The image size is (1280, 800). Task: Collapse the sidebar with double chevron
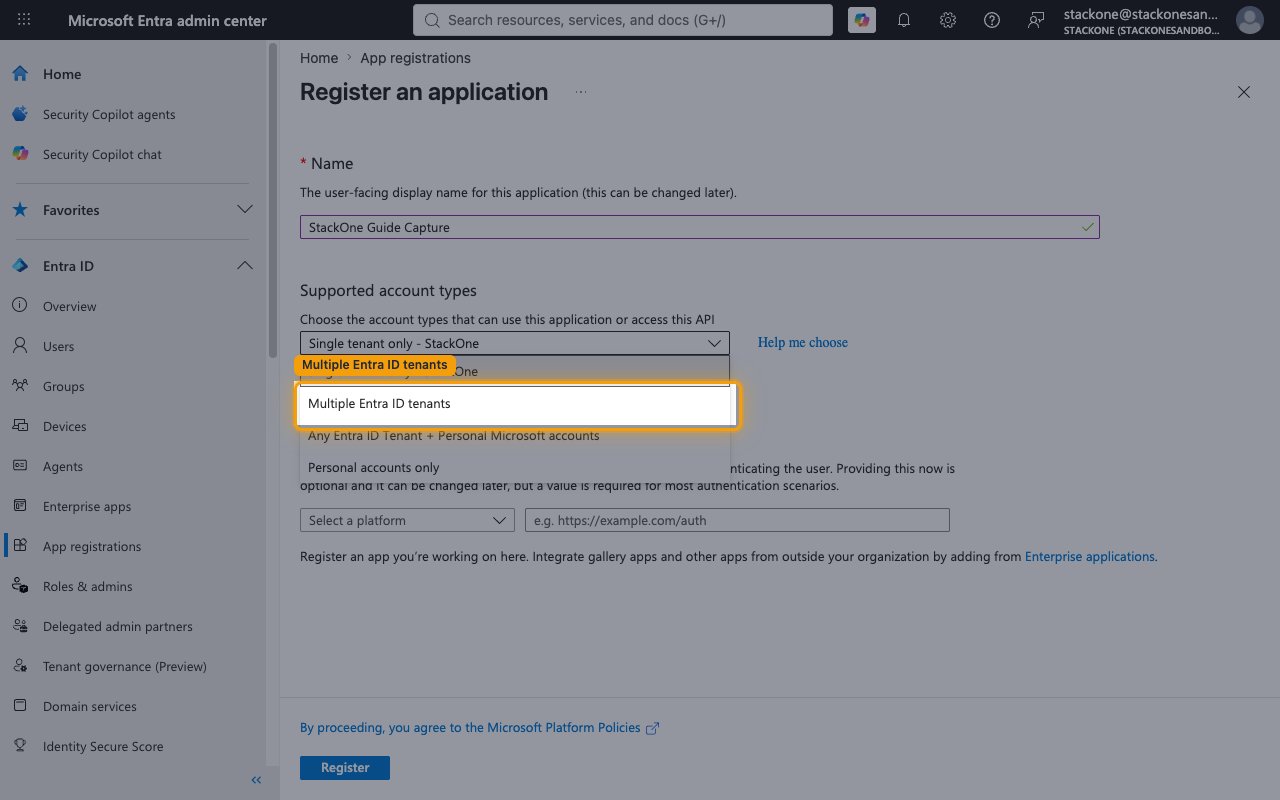pyautogui.click(x=256, y=780)
